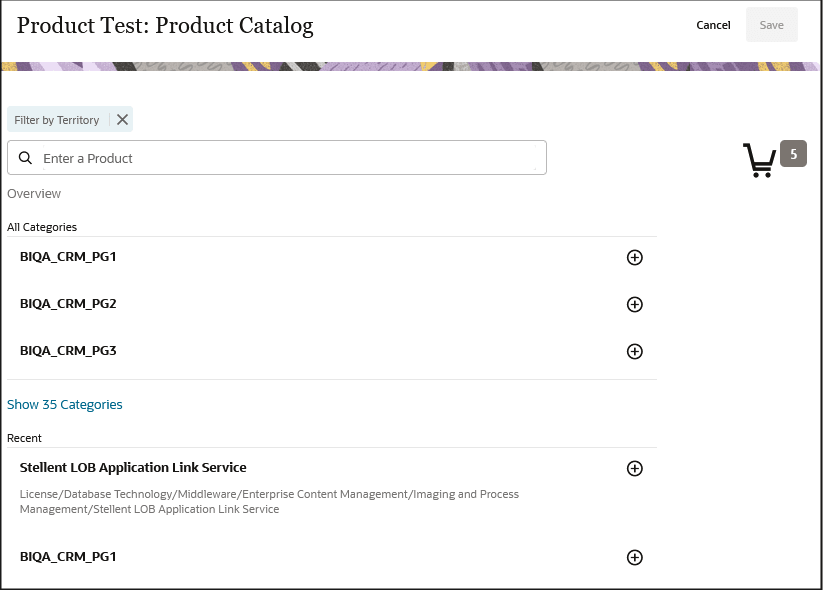Image resolution: width=823 pixels, height=590 pixels.
Task: Add BIQA_CRM_PG3 with its plus icon
Action: 634,351
